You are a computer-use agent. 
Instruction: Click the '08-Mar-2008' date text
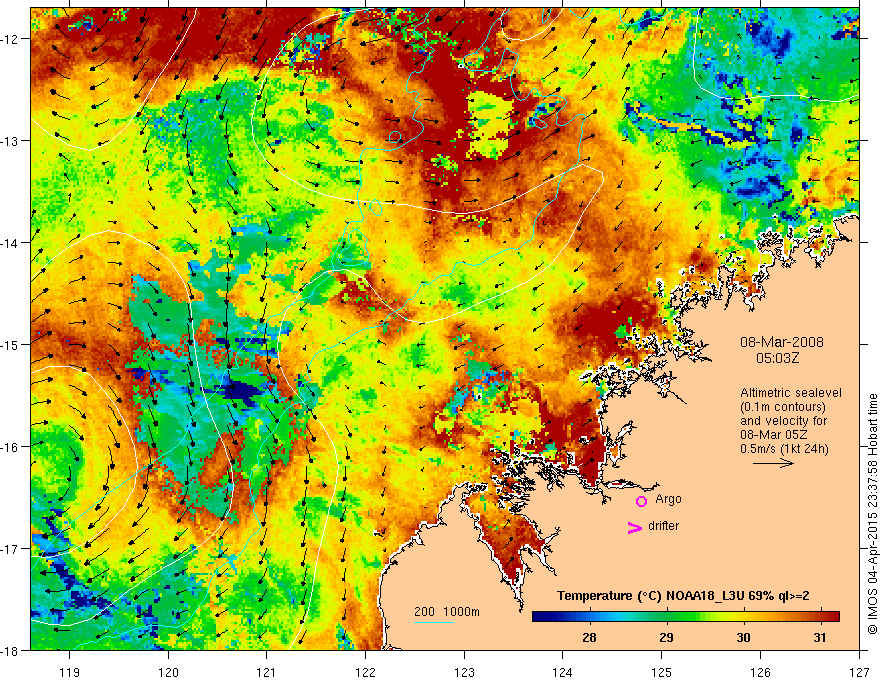pyautogui.click(x=782, y=342)
